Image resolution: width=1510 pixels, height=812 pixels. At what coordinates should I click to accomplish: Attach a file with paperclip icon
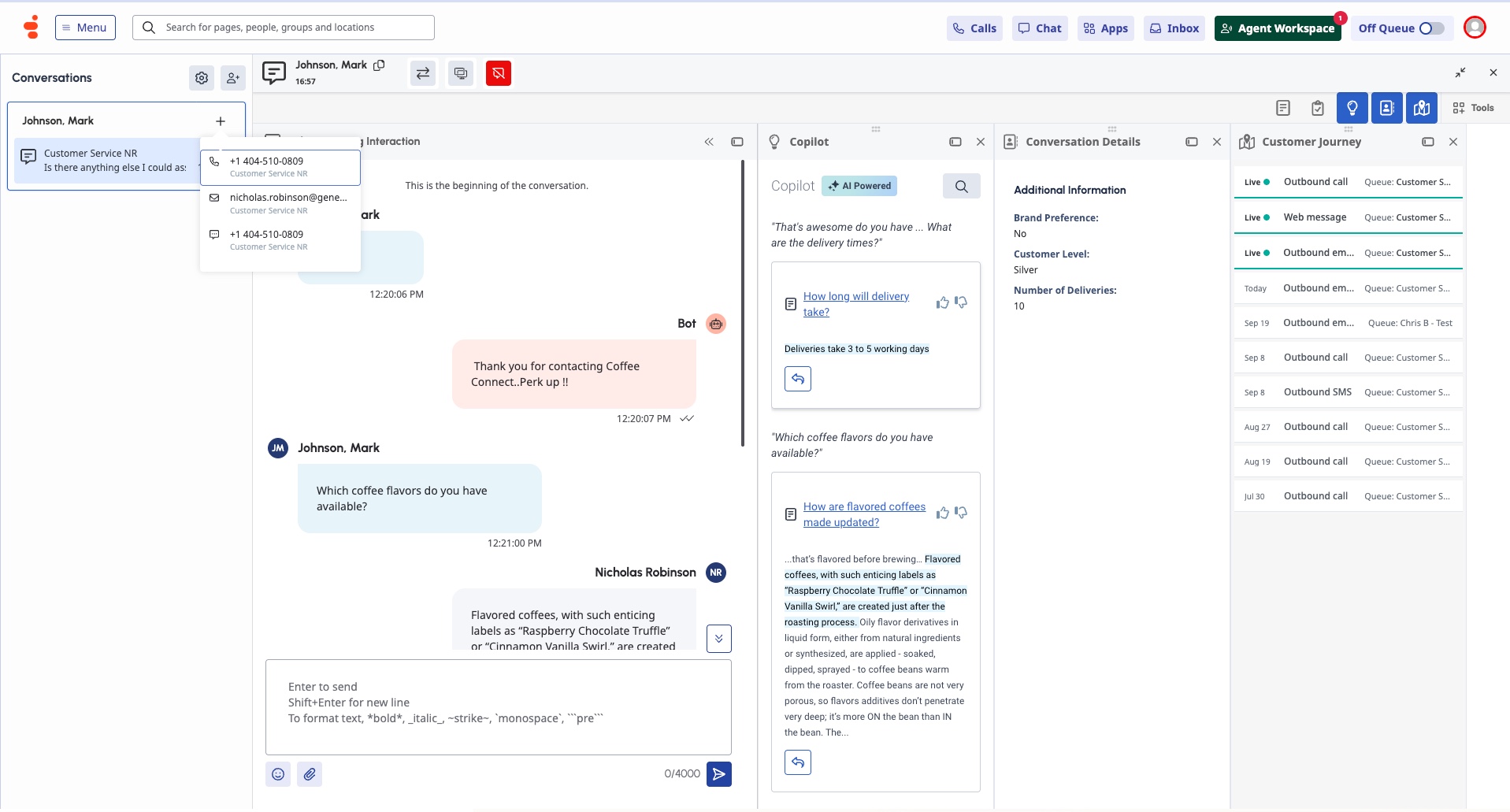pos(310,774)
